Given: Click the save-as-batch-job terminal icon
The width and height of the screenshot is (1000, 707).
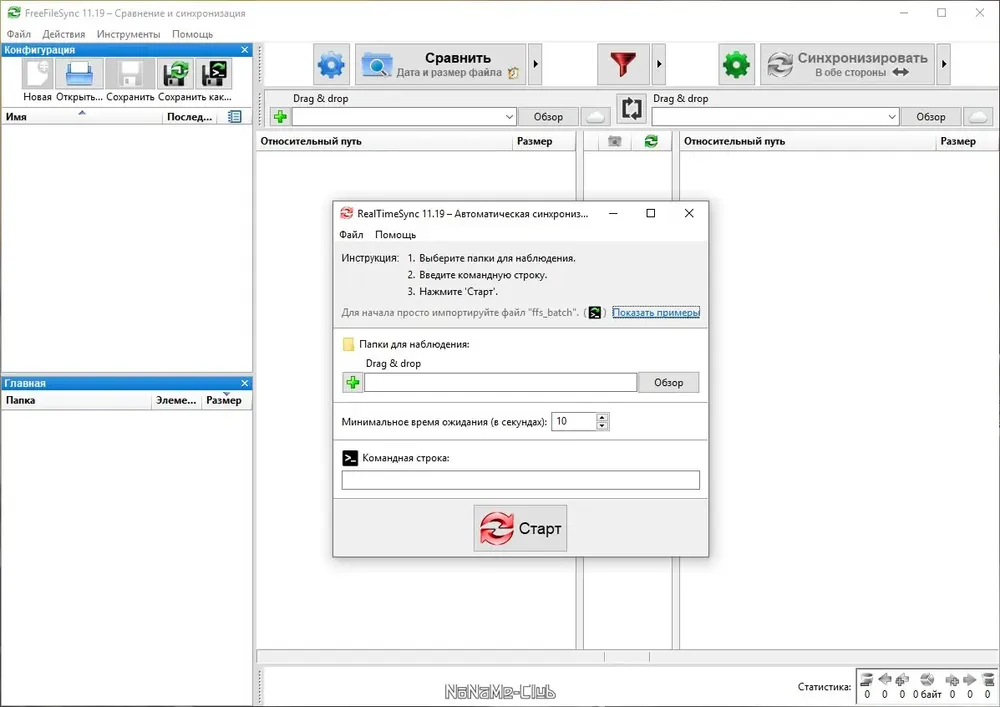Looking at the screenshot, I should click(214, 73).
